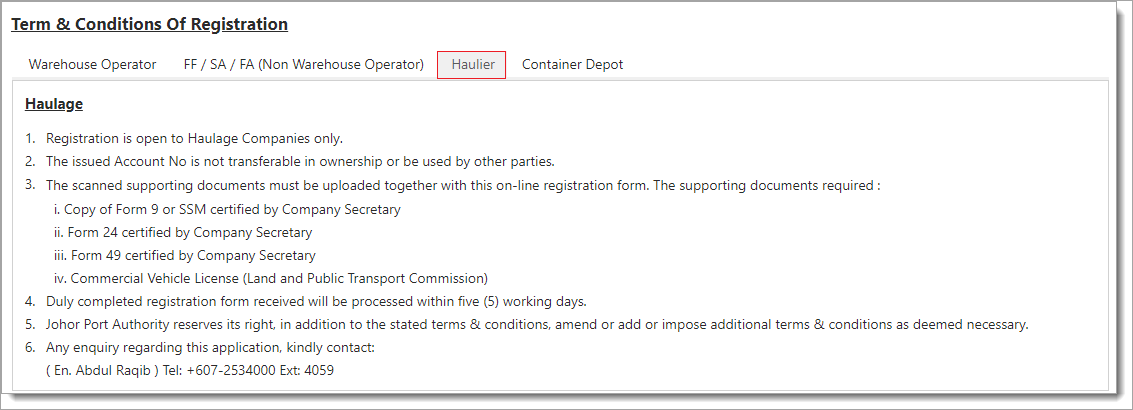Click the scanned supporting documents clause
The image size is (1133, 410).
coord(462,185)
